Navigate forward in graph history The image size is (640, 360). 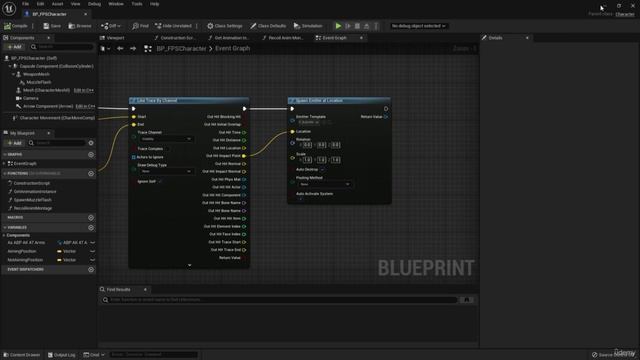[x=133, y=49]
